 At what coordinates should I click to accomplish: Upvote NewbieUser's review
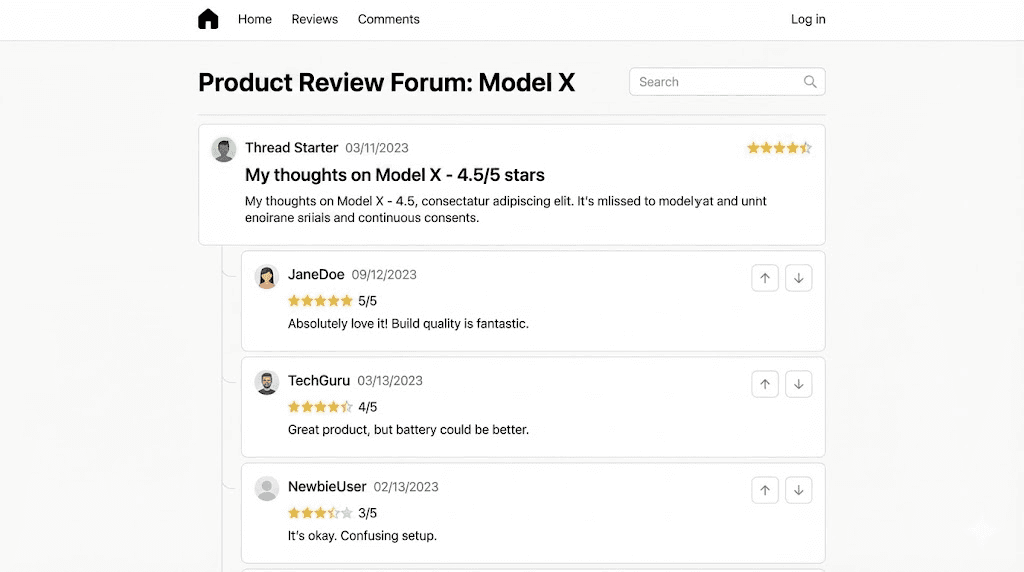pyautogui.click(x=765, y=490)
